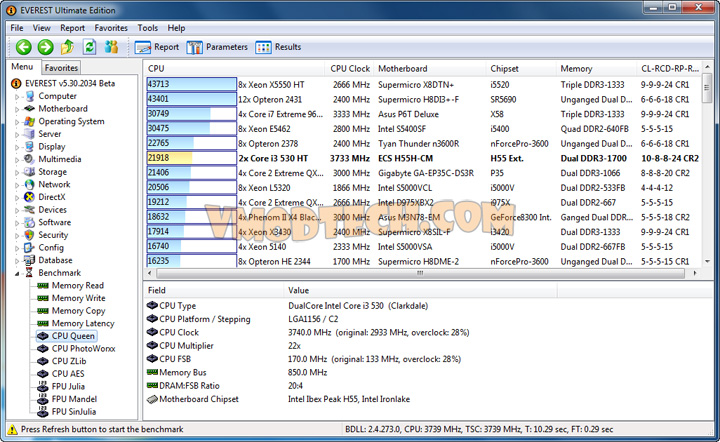Select the Motherboard icon in the tree
This screenshot has height=442, width=720.
[30, 109]
